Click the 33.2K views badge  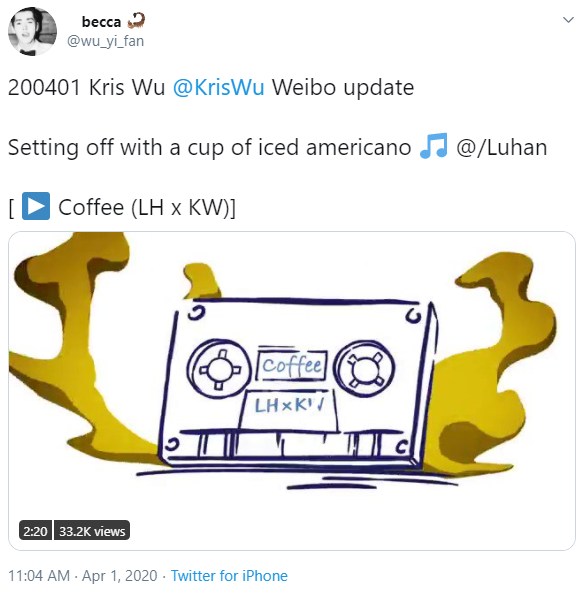coord(92,531)
